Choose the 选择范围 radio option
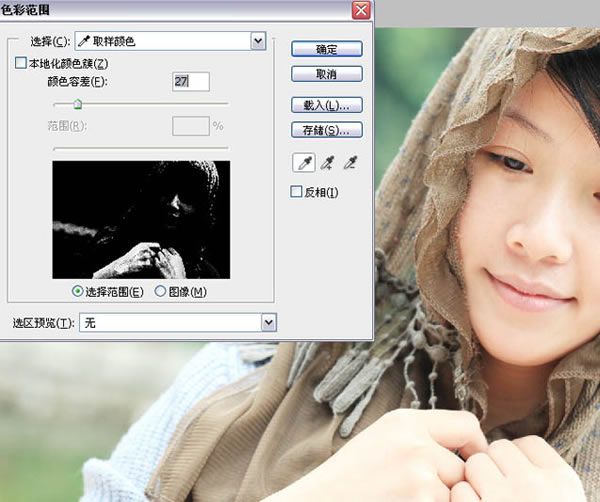This screenshot has width=600, height=502. click(77, 292)
